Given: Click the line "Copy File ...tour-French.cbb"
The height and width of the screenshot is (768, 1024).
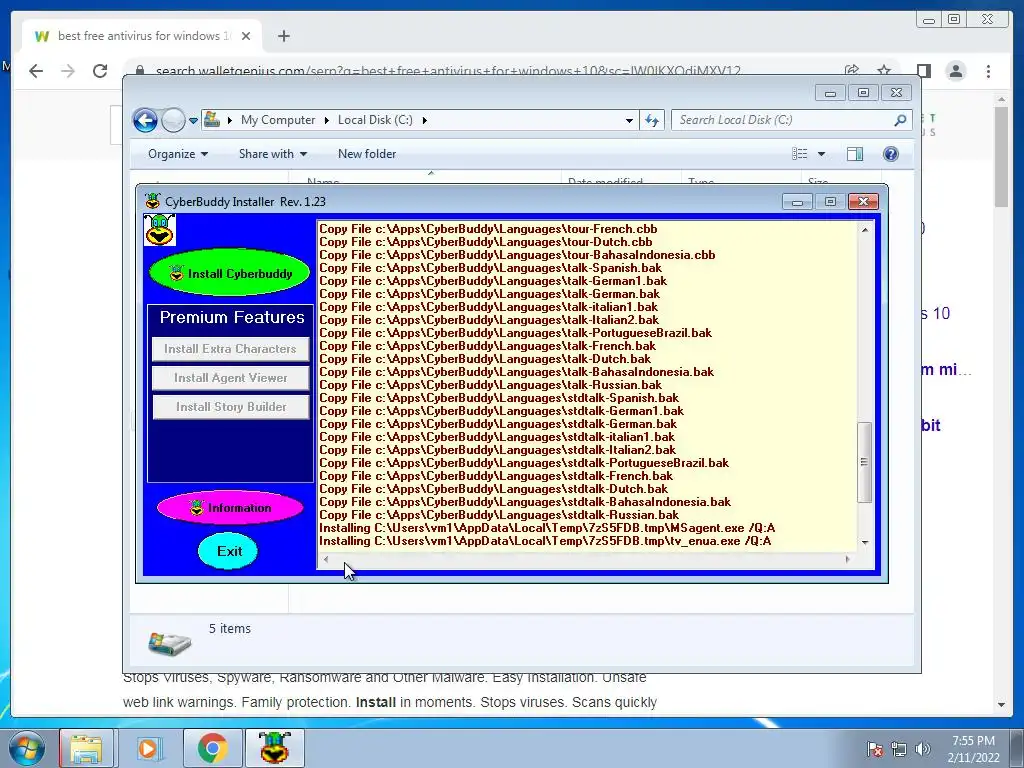Looking at the screenshot, I should click(x=488, y=229).
